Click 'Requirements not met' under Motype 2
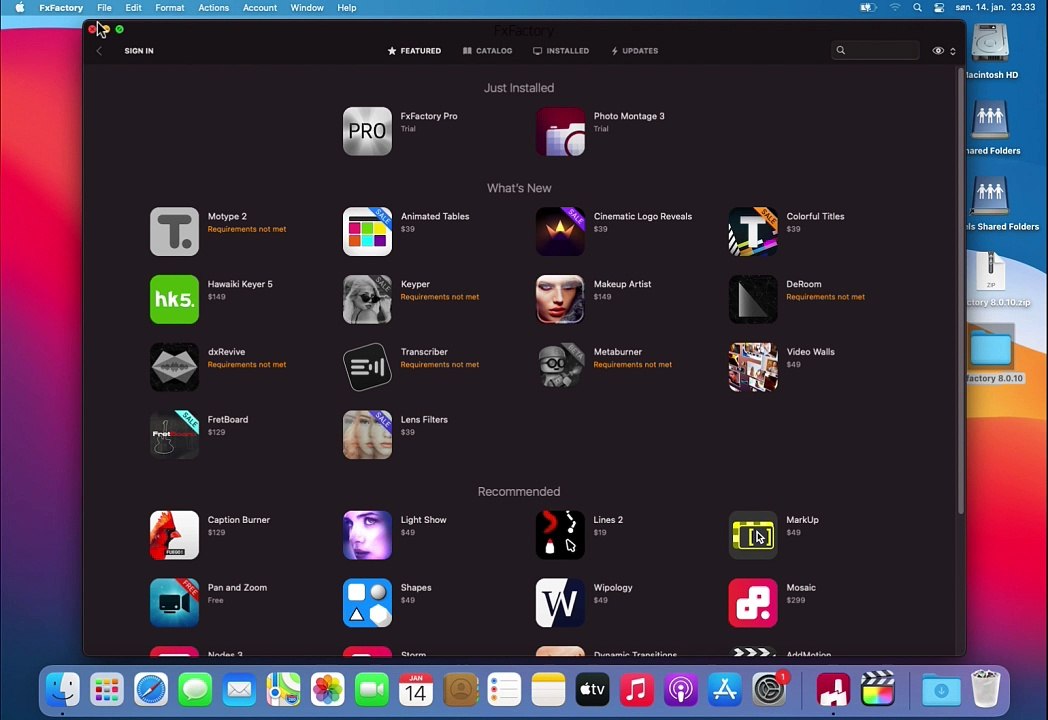The width and height of the screenshot is (1048, 720). [247, 229]
